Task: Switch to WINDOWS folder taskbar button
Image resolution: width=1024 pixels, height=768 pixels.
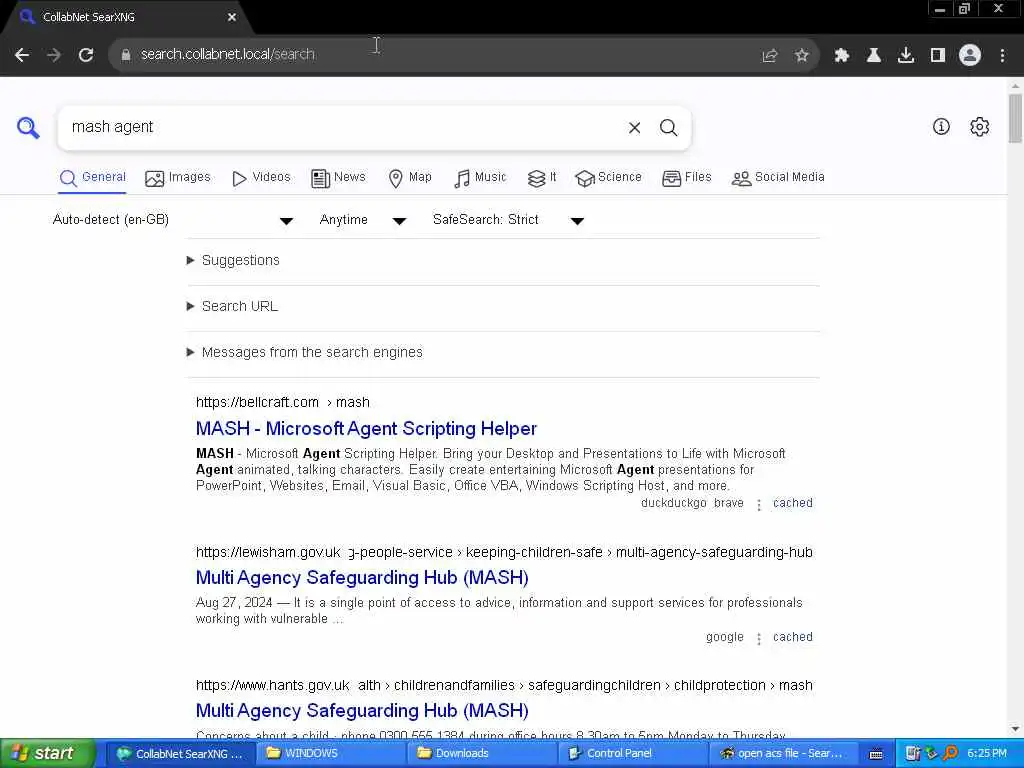Action: [332, 754]
